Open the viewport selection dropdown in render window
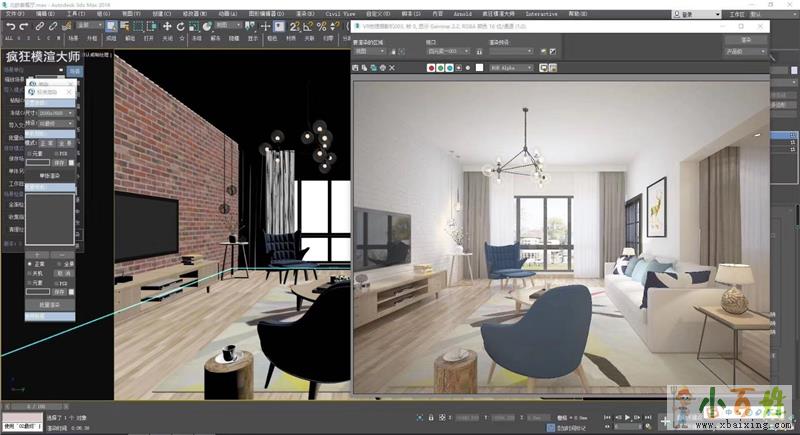The height and width of the screenshot is (435, 800). [447, 51]
